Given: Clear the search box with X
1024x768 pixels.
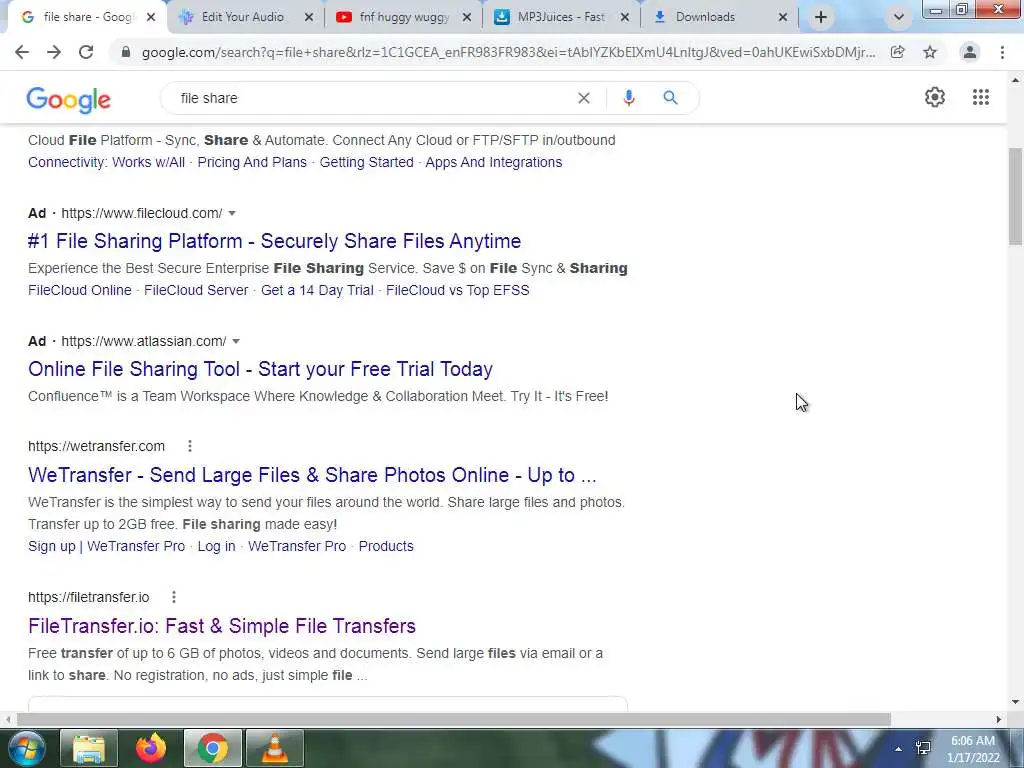Looking at the screenshot, I should pos(584,98).
